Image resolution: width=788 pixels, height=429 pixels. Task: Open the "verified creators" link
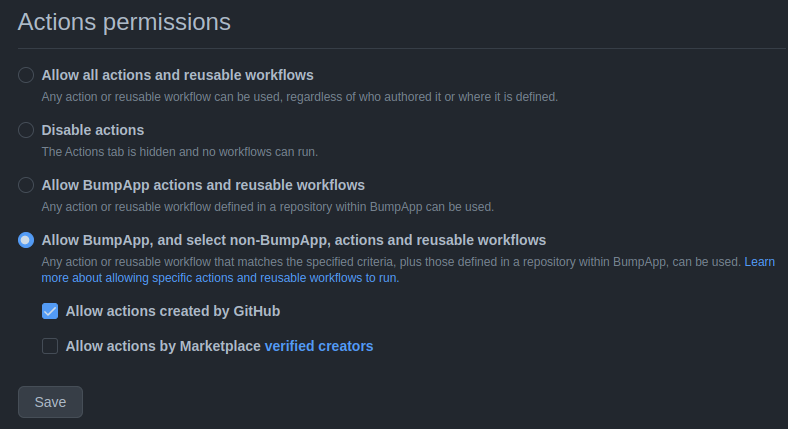(318, 346)
